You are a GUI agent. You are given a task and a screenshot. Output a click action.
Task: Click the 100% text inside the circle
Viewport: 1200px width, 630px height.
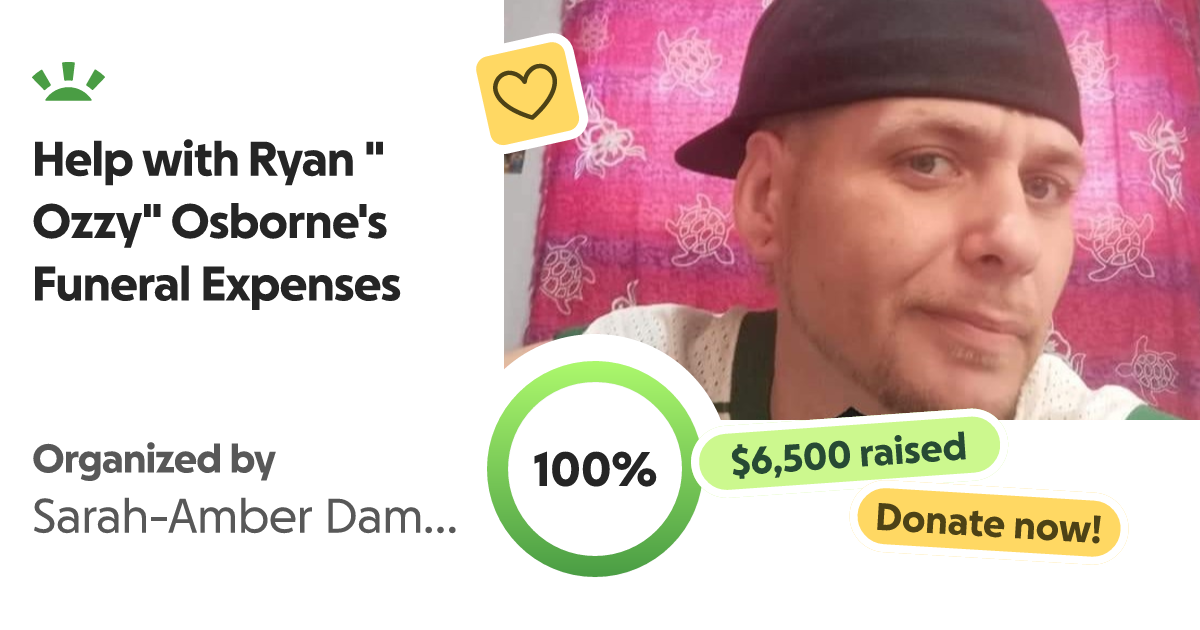click(594, 470)
